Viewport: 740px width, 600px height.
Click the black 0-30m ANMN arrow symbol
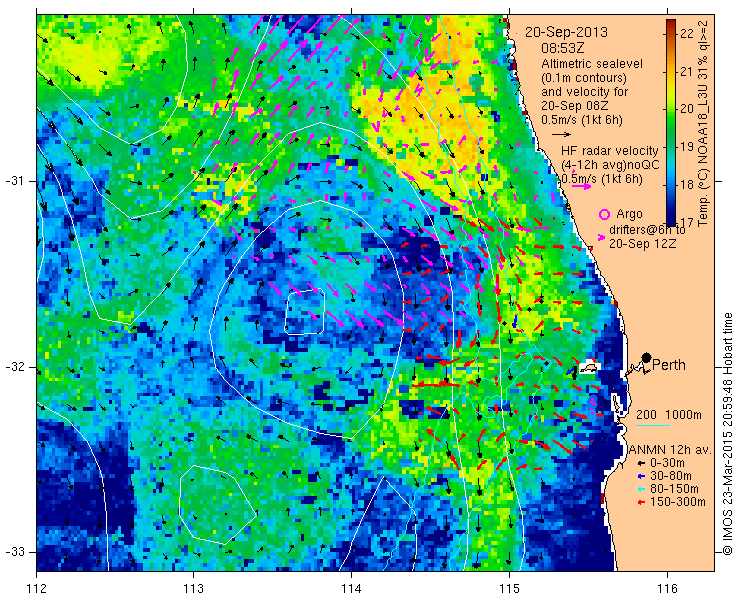[640, 464]
